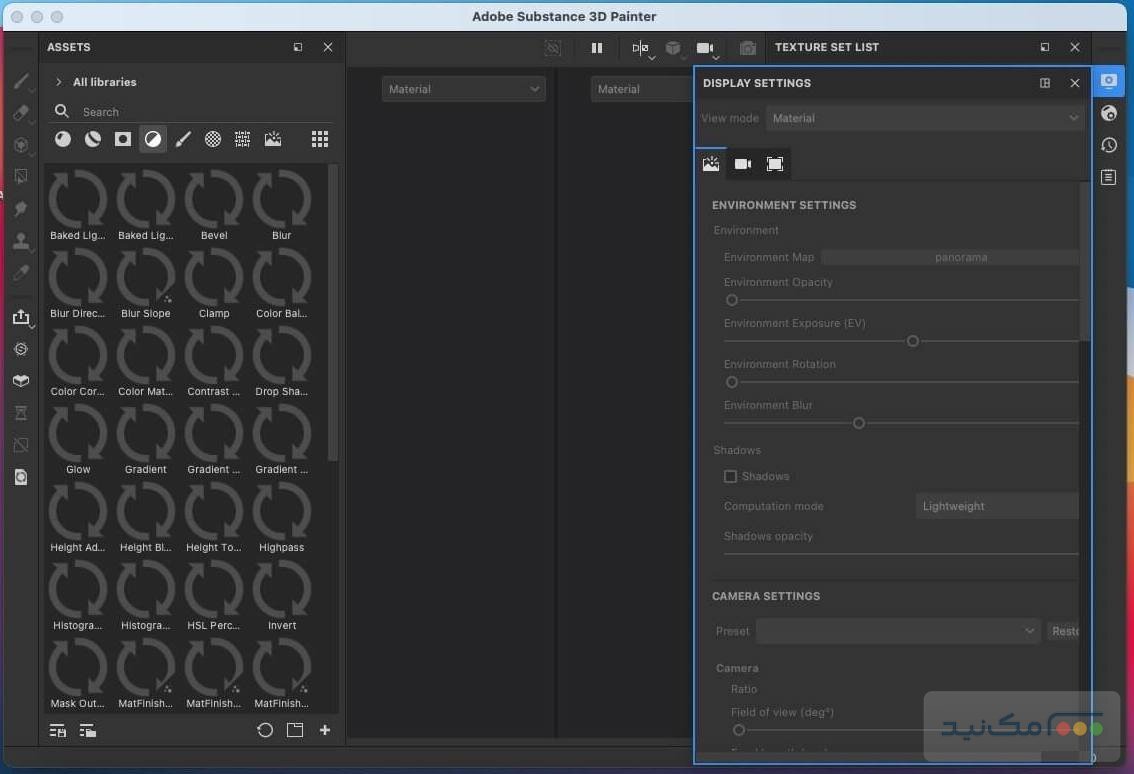The image size is (1134, 774).
Task: Switch assets list to grid view
Action: point(319,139)
